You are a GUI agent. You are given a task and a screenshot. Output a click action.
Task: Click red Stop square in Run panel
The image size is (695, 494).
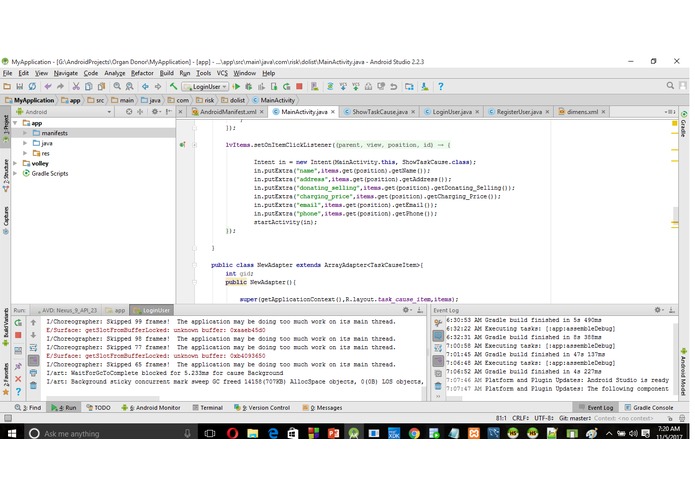pyautogui.click(x=18, y=335)
